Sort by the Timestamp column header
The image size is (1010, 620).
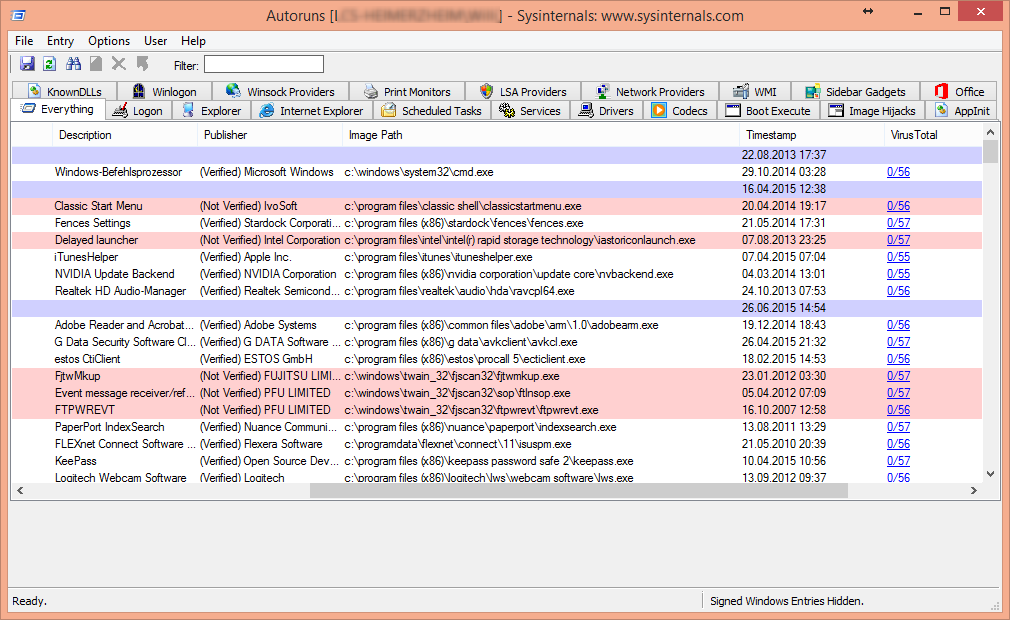coord(812,135)
